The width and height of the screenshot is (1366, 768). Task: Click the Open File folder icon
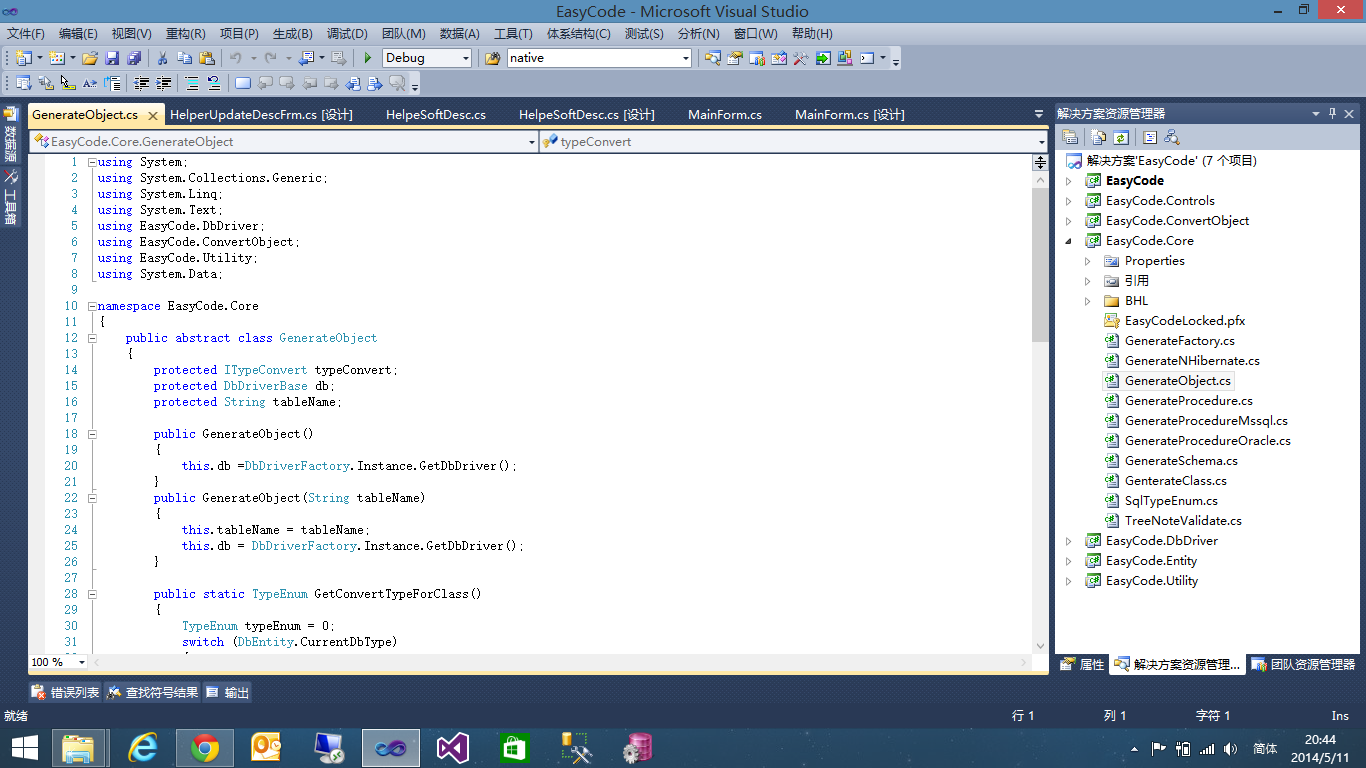pos(90,58)
